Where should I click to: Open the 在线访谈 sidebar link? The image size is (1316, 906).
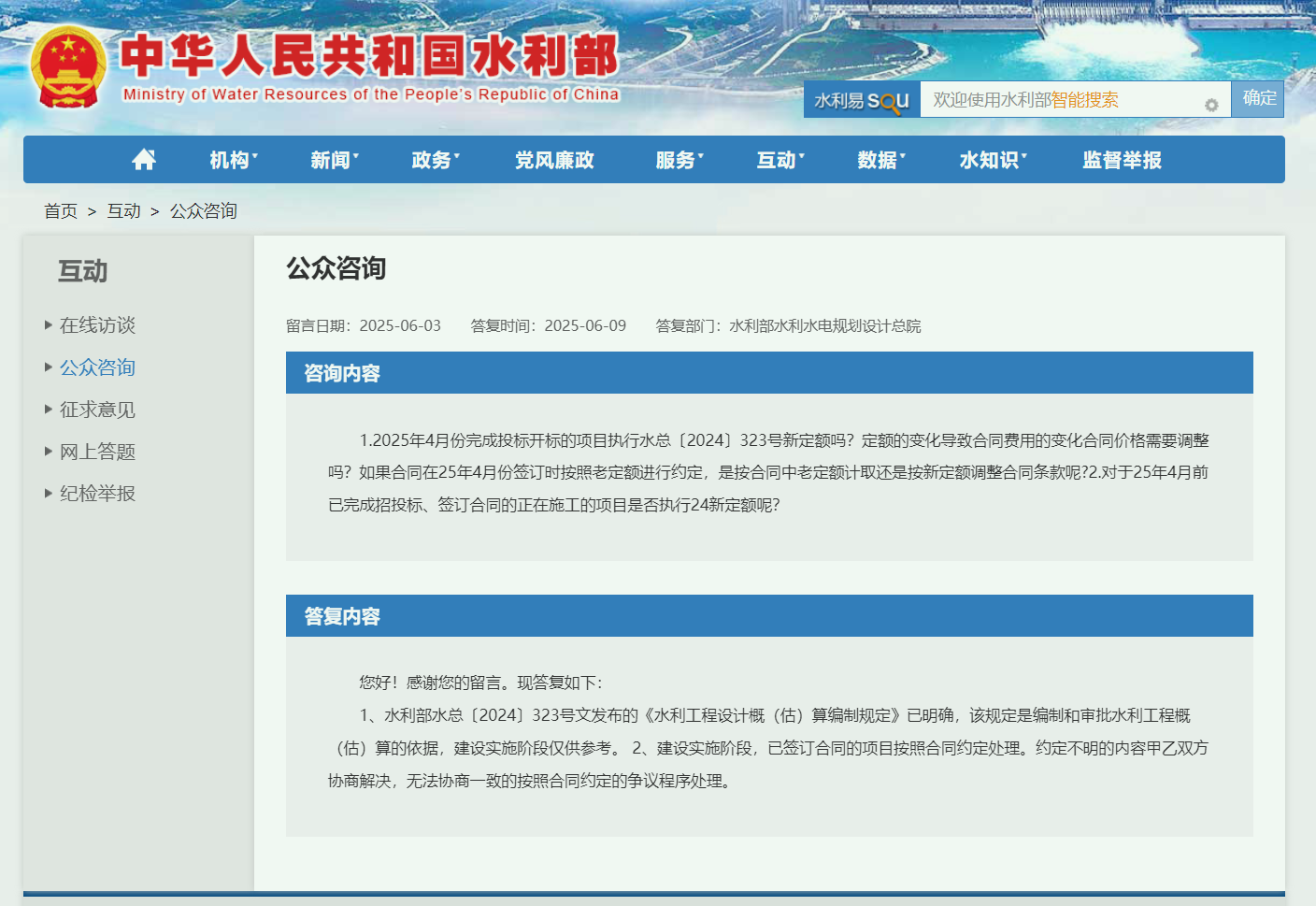(97, 324)
